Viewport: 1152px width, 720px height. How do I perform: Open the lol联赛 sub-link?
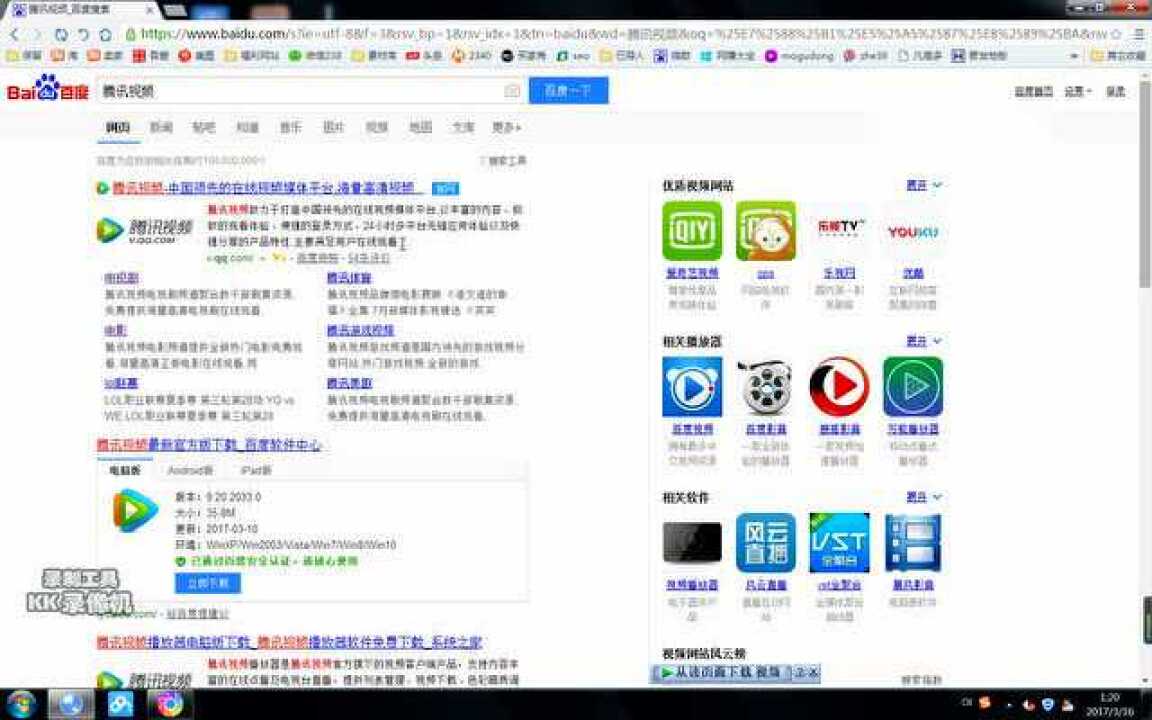pyautogui.click(x=121, y=383)
